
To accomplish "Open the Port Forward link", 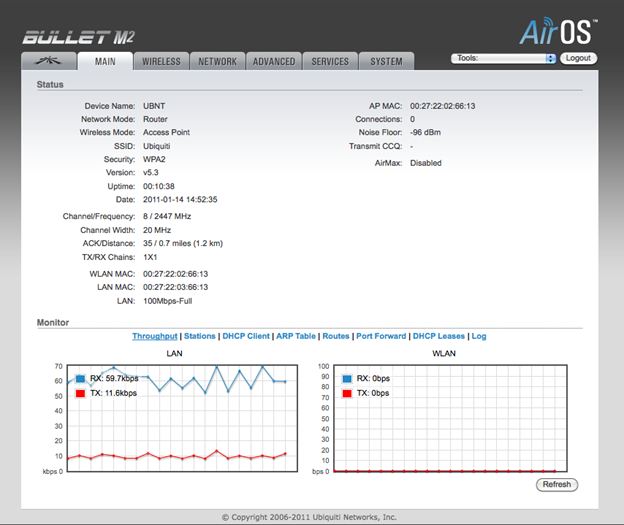I will point(381,336).
